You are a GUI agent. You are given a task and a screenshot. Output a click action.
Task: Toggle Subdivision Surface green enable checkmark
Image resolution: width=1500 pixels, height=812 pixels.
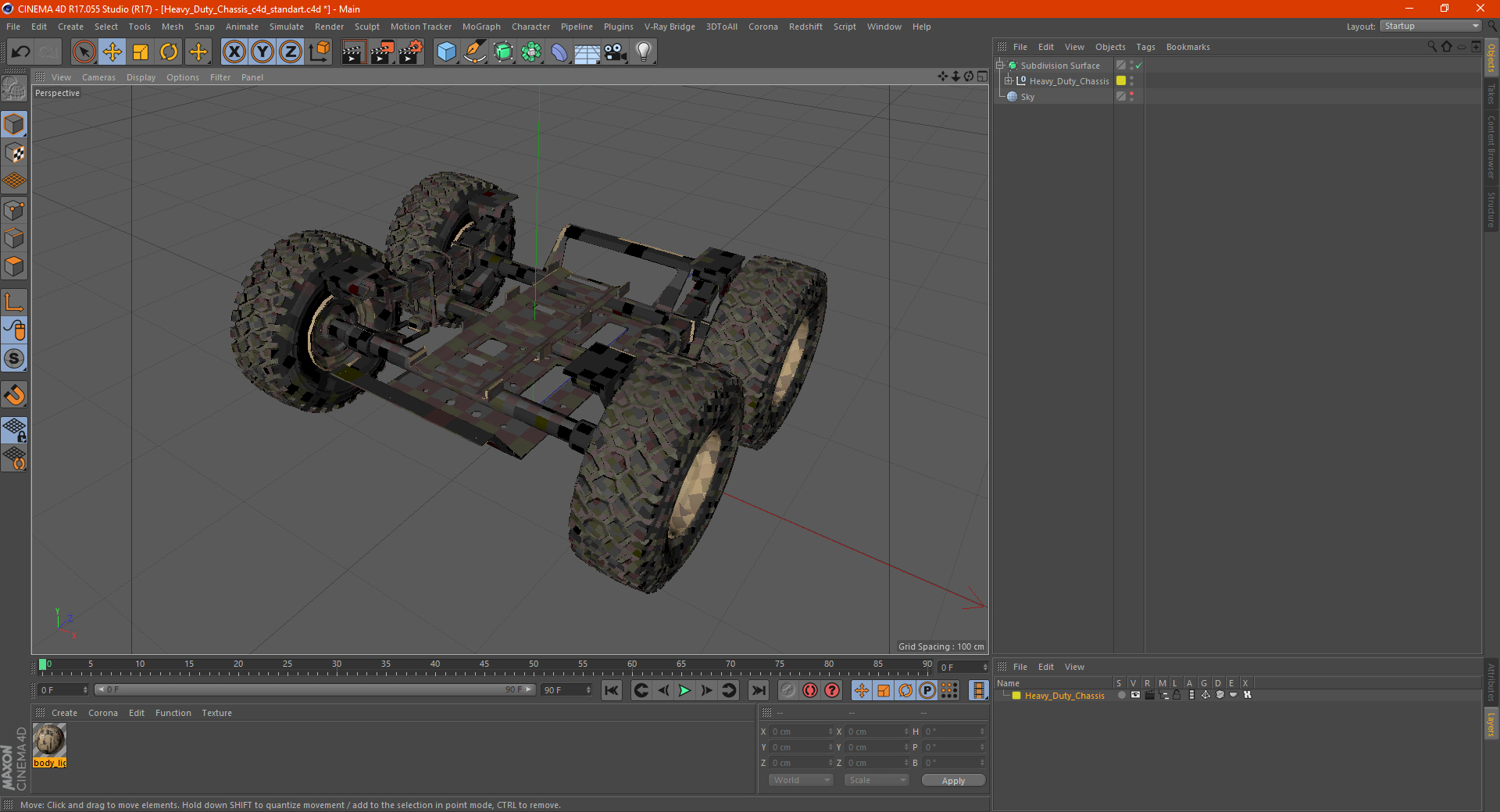[x=1138, y=66]
